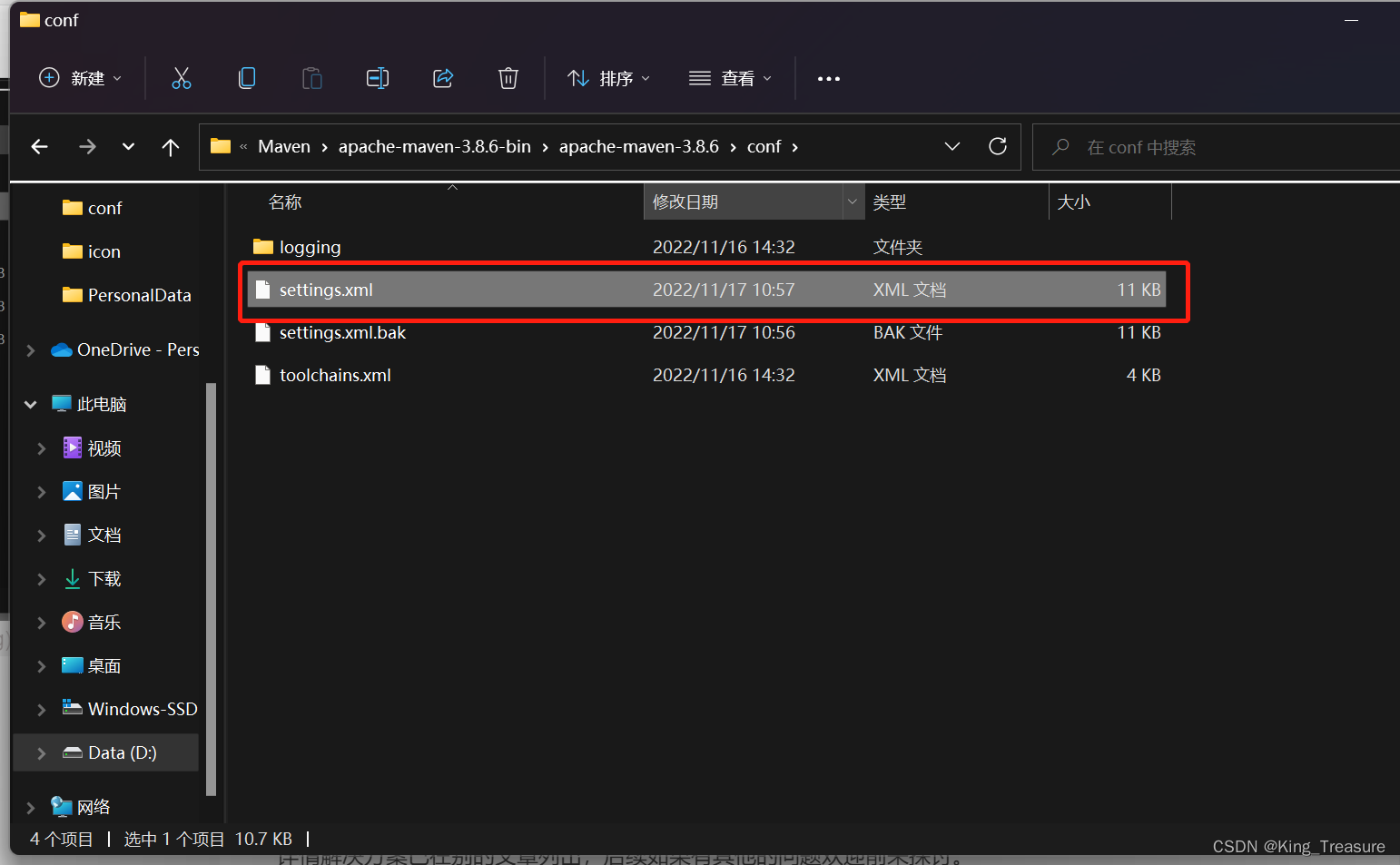
Task: Go back with the left arrow
Action: 39,146
